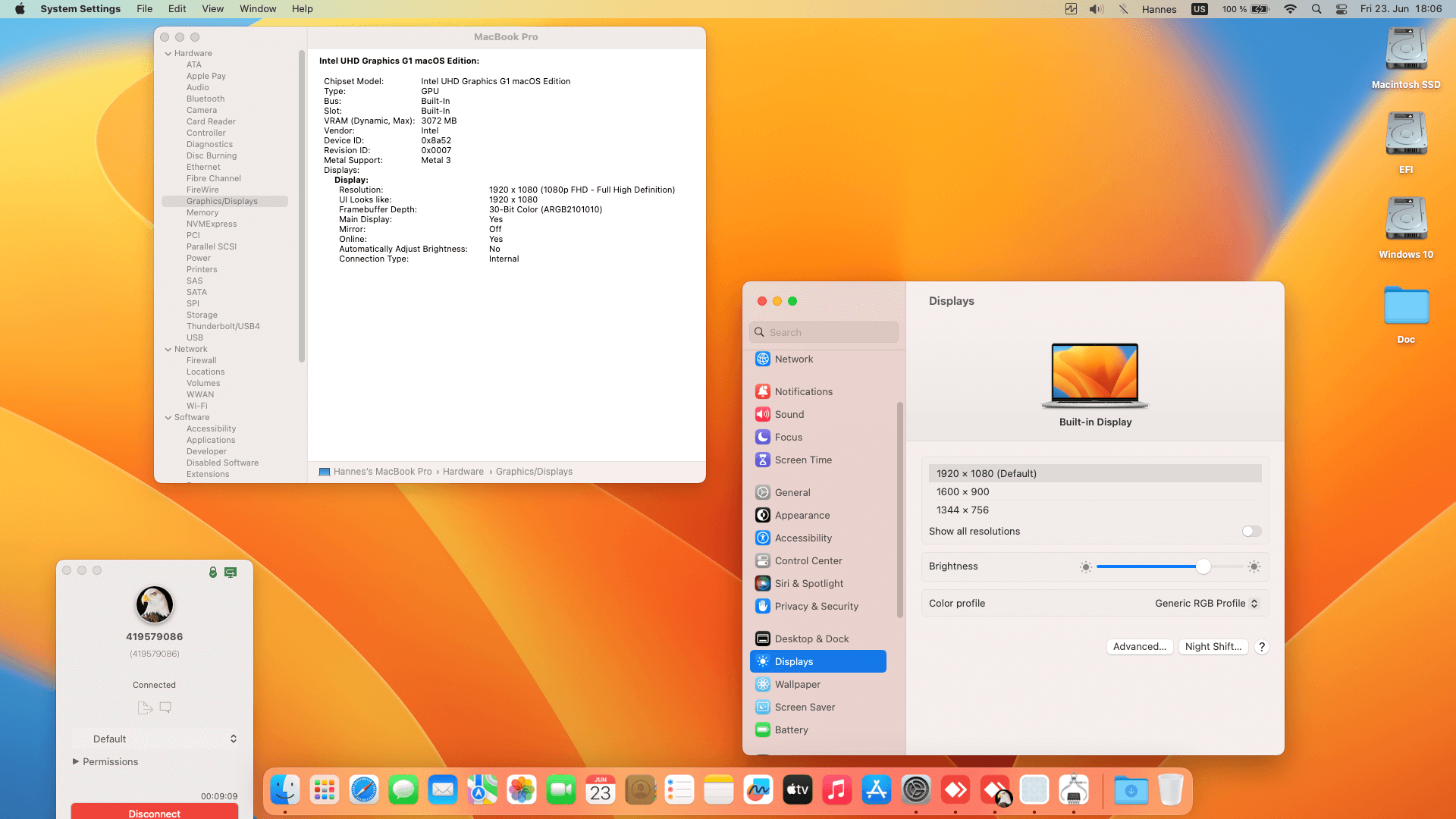Toggle the Show all resolutions switch
The height and width of the screenshot is (819, 1456).
click(x=1251, y=532)
